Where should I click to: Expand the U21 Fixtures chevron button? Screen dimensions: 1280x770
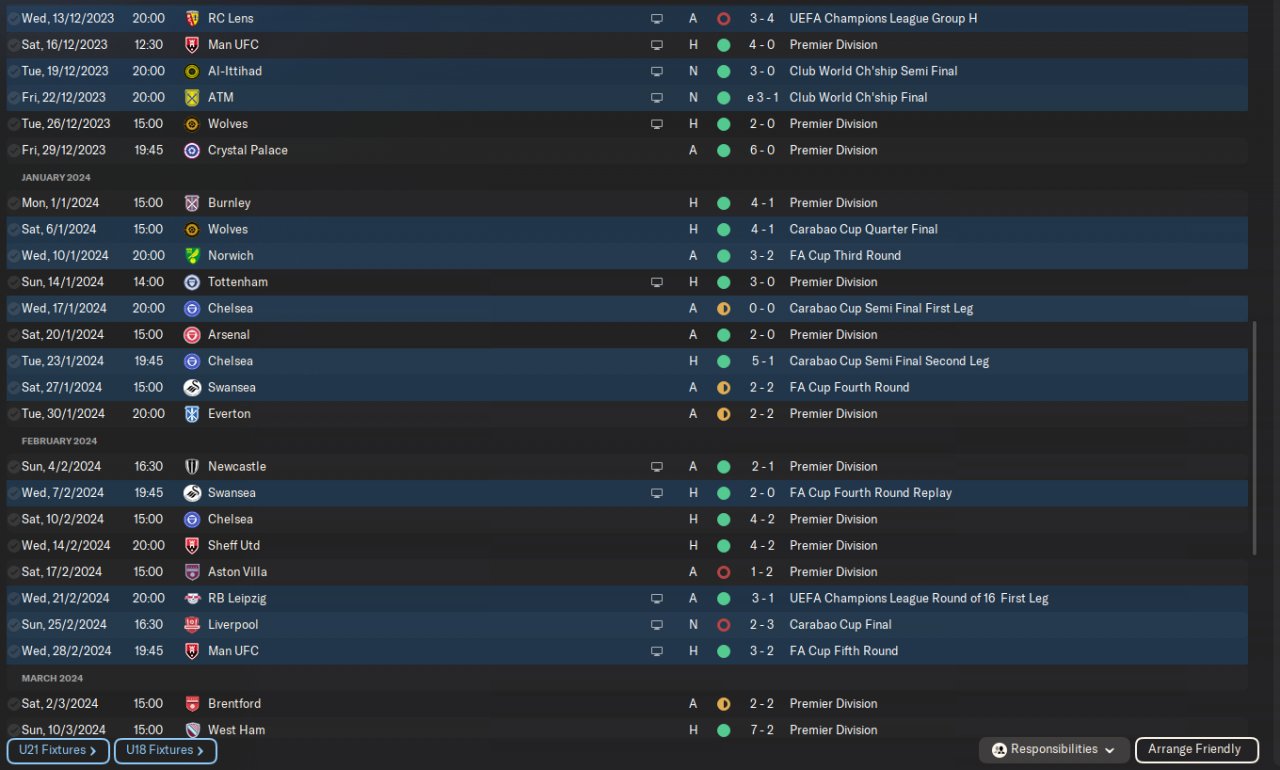click(58, 750)
